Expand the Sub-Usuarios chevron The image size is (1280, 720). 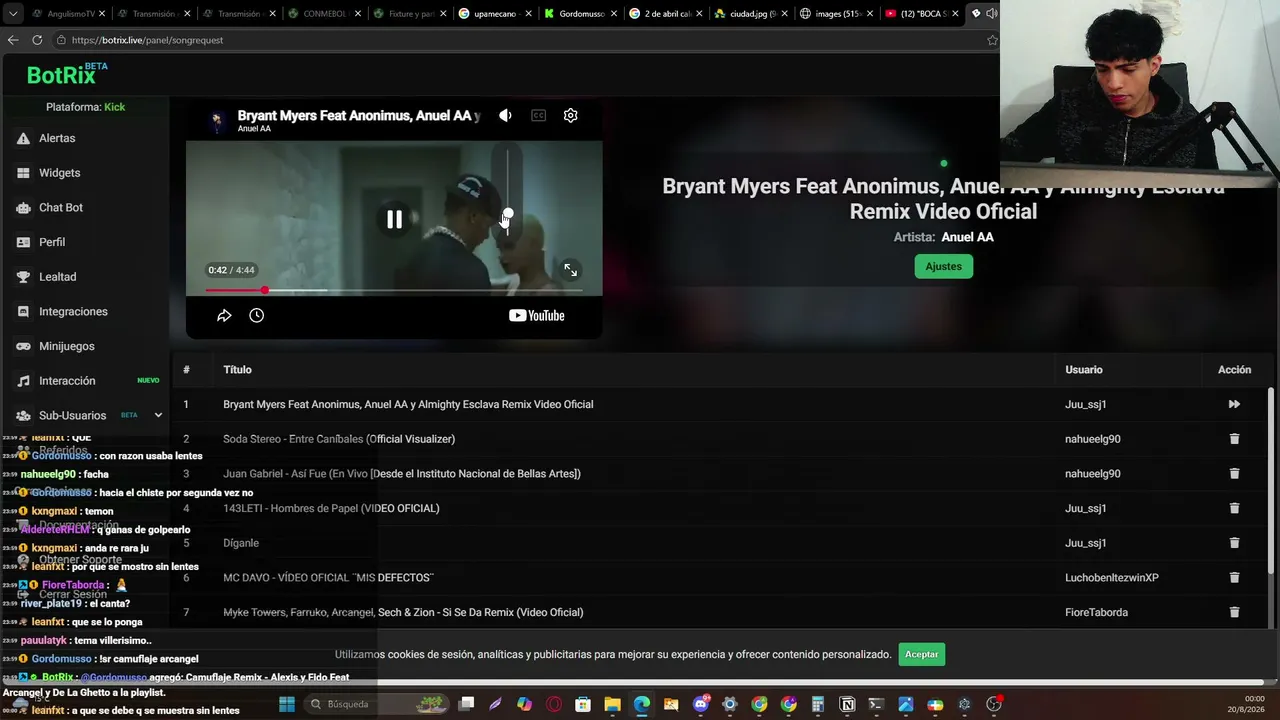pos(158,415)
